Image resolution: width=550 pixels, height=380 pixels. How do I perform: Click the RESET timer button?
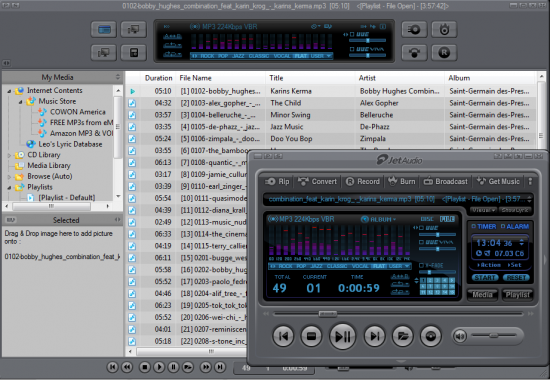pyautogui.click(x=516, y=278)
